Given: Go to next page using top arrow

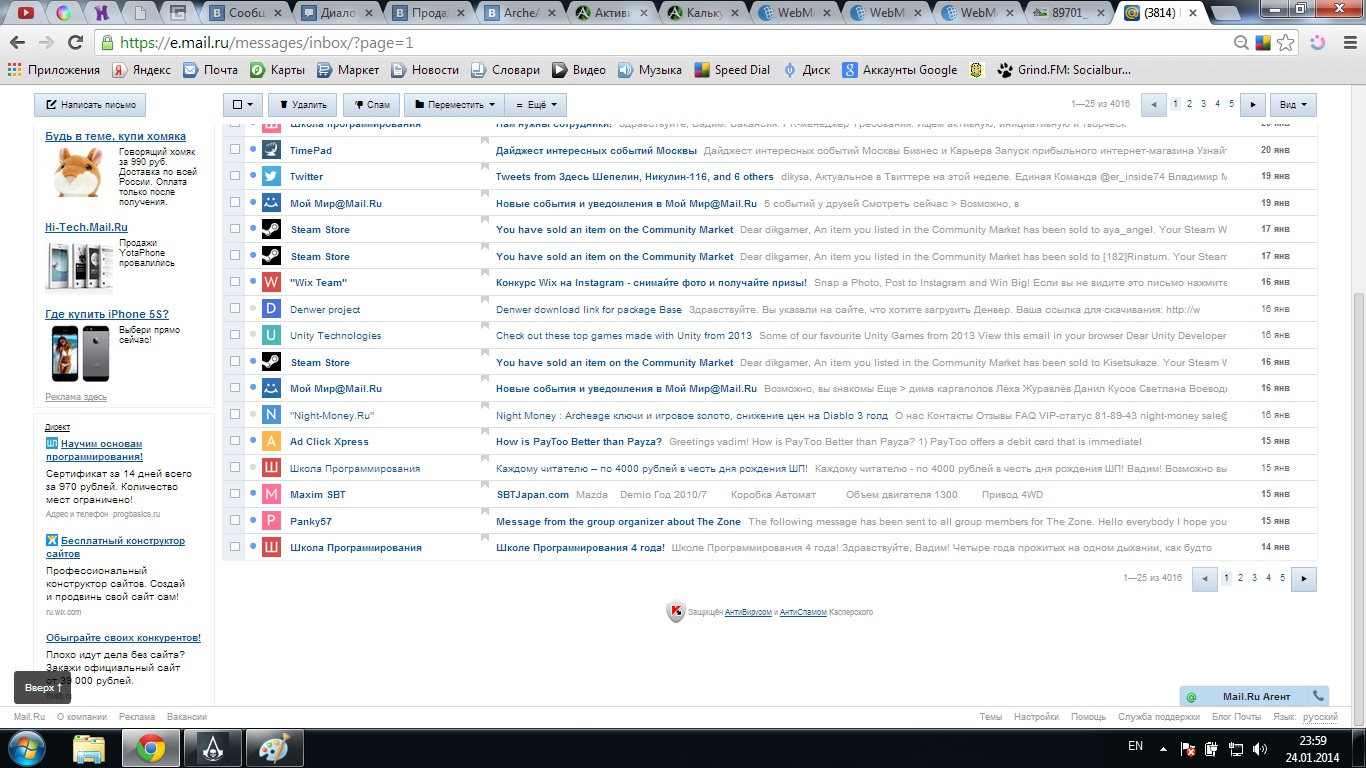Looking at the screenshot, I should click(x=1253, y=104).
